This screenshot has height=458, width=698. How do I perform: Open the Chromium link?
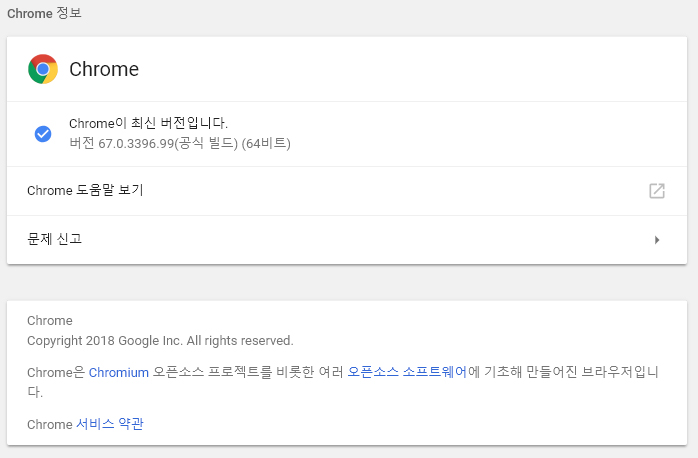tap(119, 372)
